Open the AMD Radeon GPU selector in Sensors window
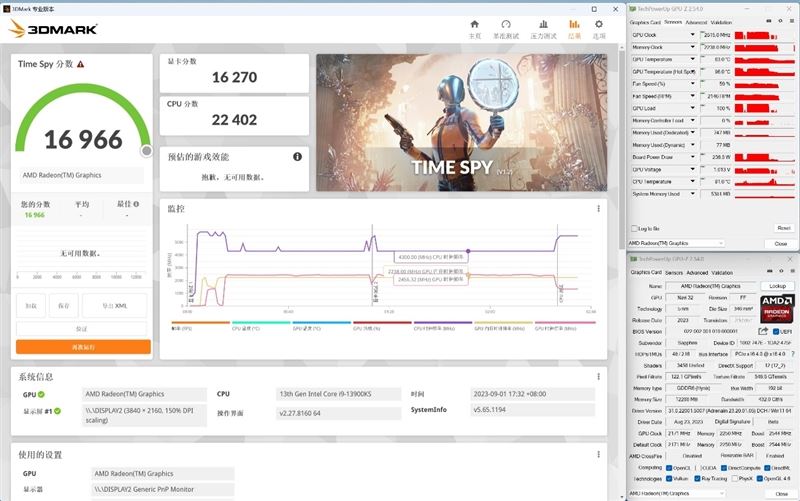The height and width of the screenshot is (501, 800). [676, 243]
